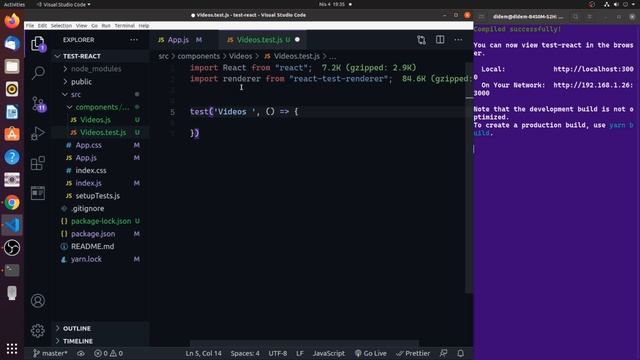Click the unsaved dot on Videos.test.js tab
Image resolution: width=640 pixels, height=360 pixels.
[297, 40]
